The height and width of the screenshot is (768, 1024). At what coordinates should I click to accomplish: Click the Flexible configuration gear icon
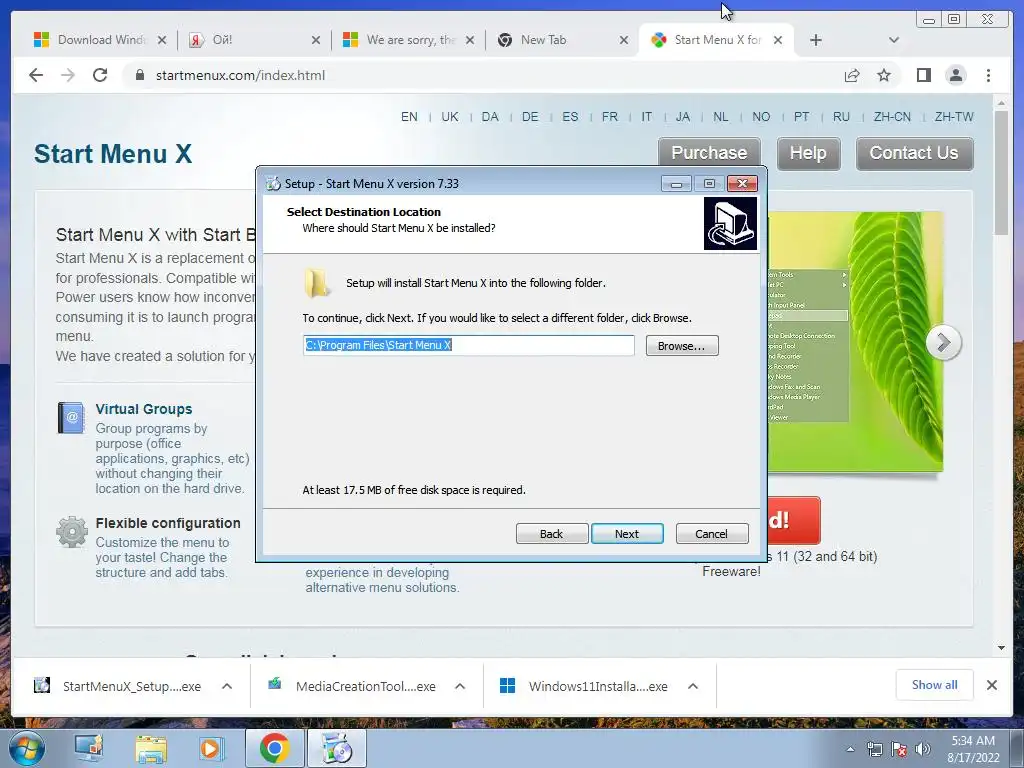(72, 532)
